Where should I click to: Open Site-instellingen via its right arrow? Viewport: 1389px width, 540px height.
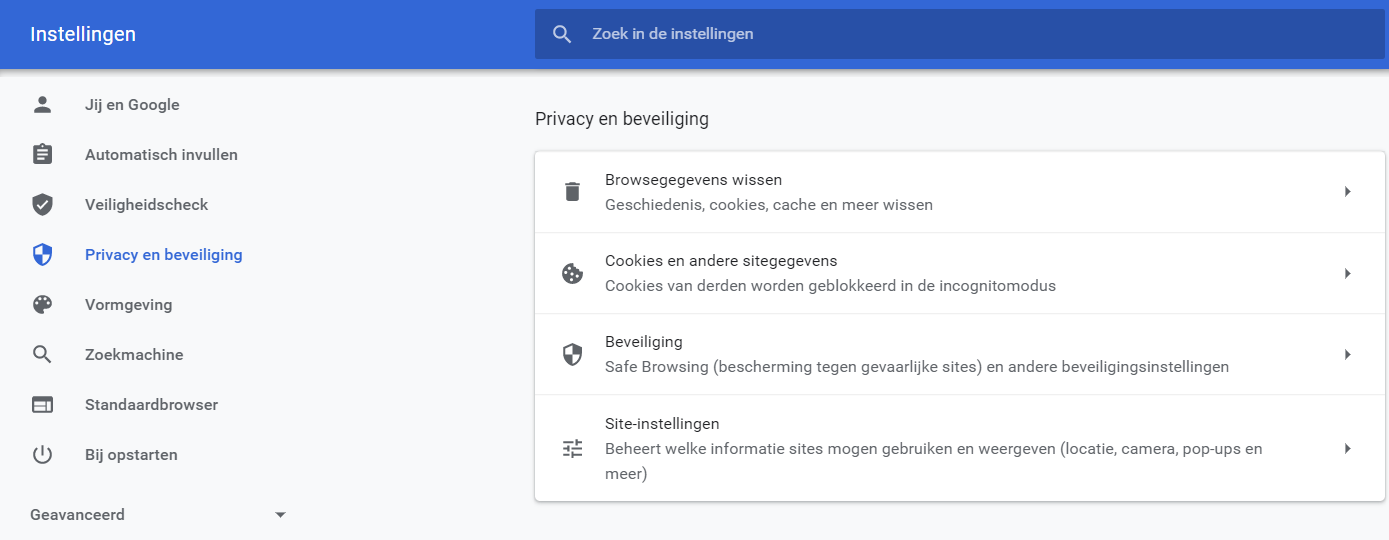point(1348,448)
